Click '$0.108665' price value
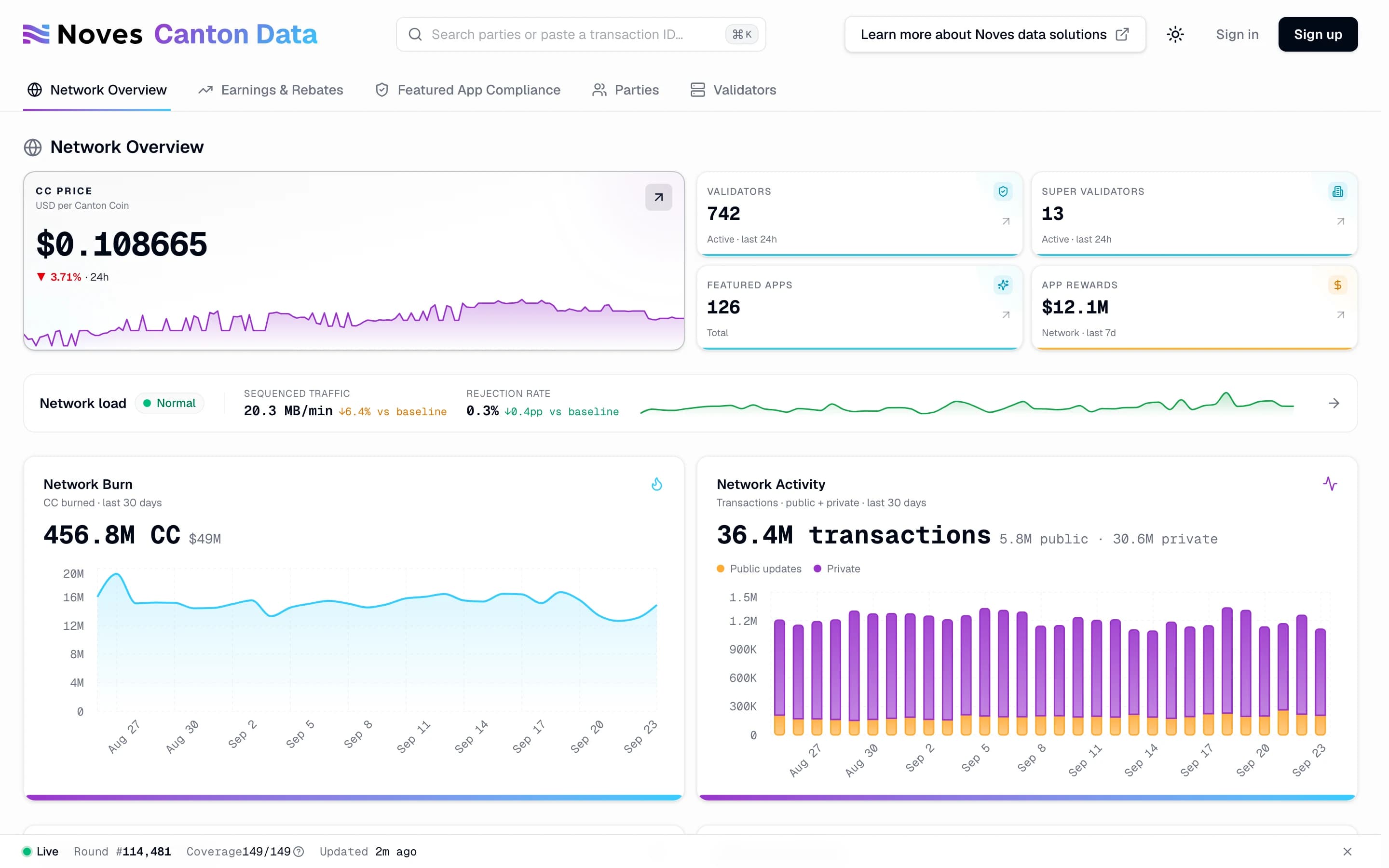 pyautogui.click(x=121, y=244)
